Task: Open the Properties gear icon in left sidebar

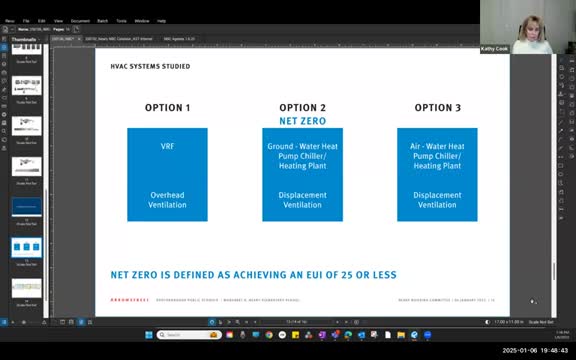Action: 4,115
